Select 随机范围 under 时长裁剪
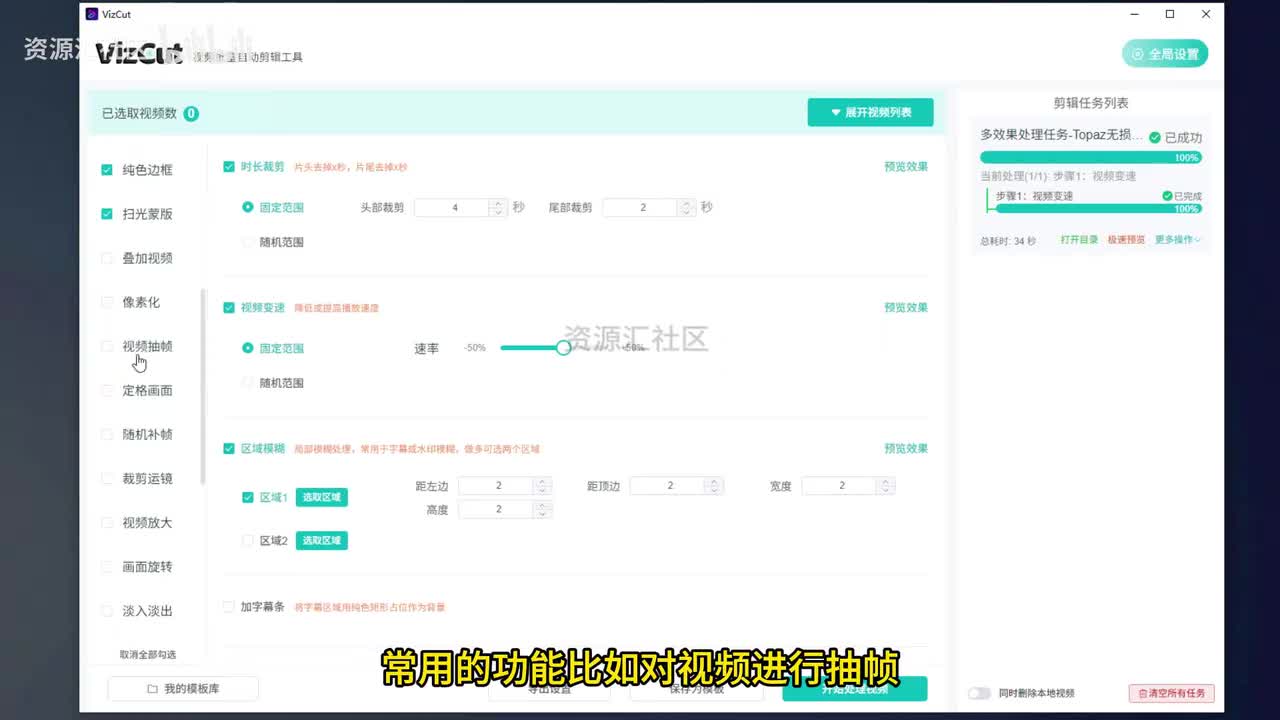This screenshot has height=720, width=1280. click(x=248, y=242)
